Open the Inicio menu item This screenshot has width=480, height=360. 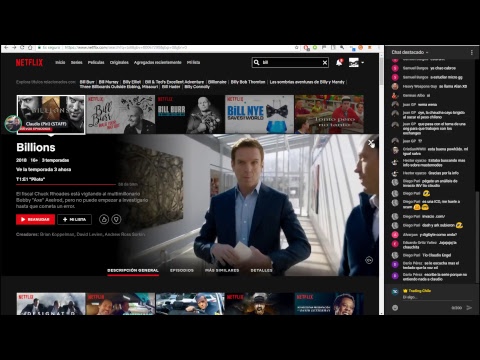coord(60,62)
